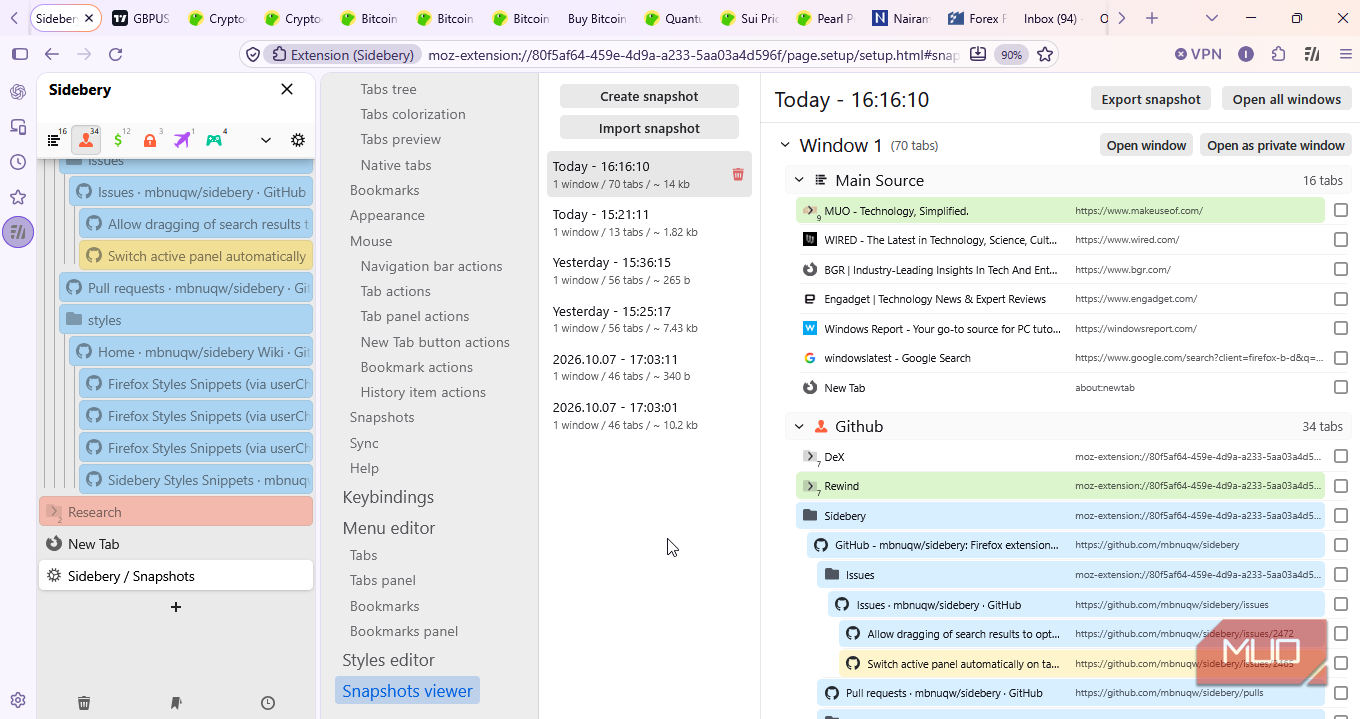Open the Snapshots viewer section
Screen dimensions: 1360x719
(x=407, y=691)
